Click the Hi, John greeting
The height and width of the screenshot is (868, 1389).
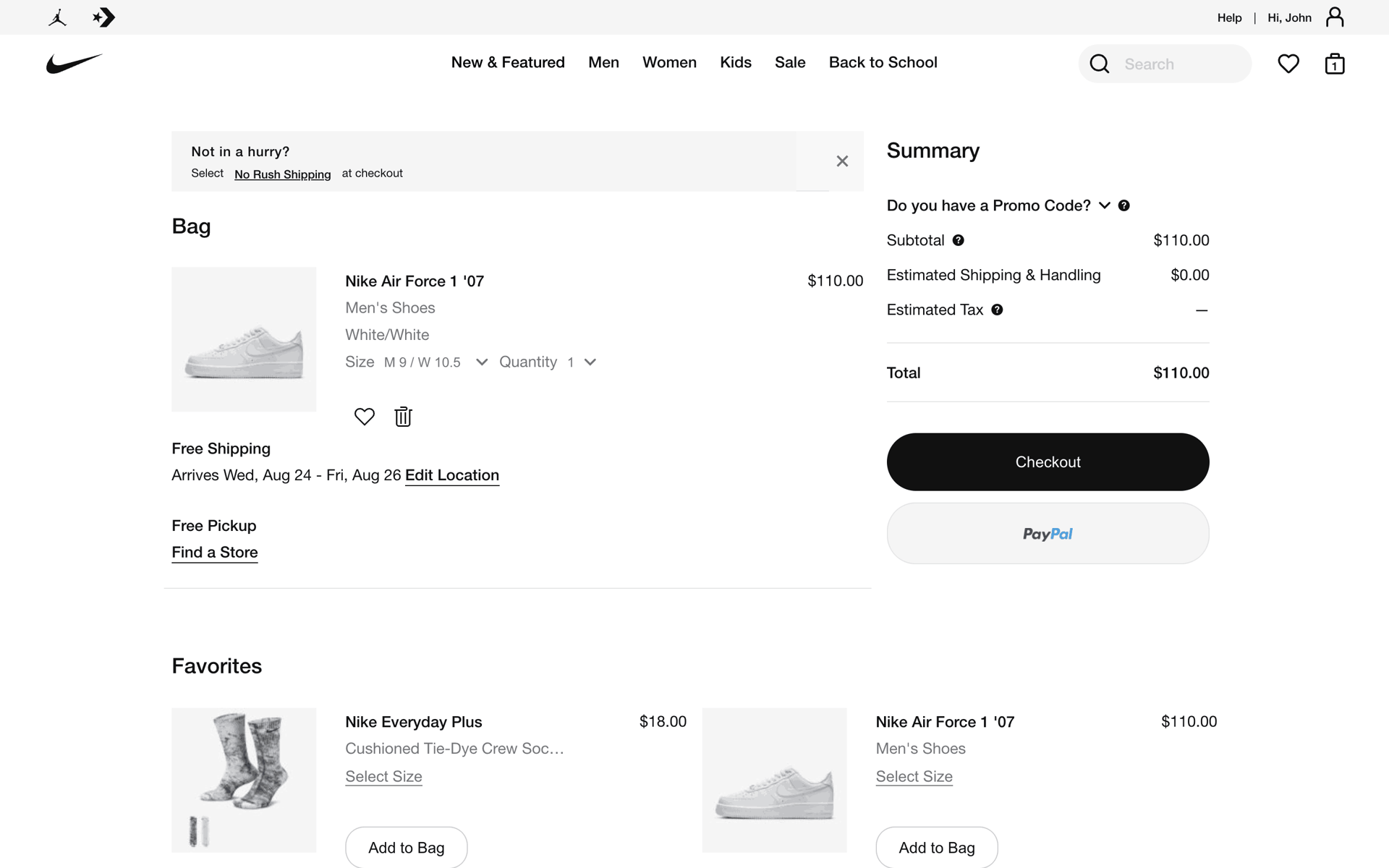click(1289, 17)
